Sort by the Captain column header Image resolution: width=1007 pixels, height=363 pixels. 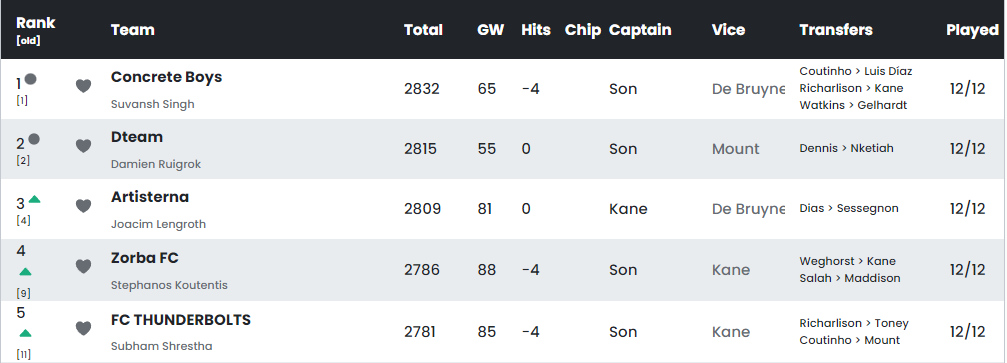click(x=640, y=30)
